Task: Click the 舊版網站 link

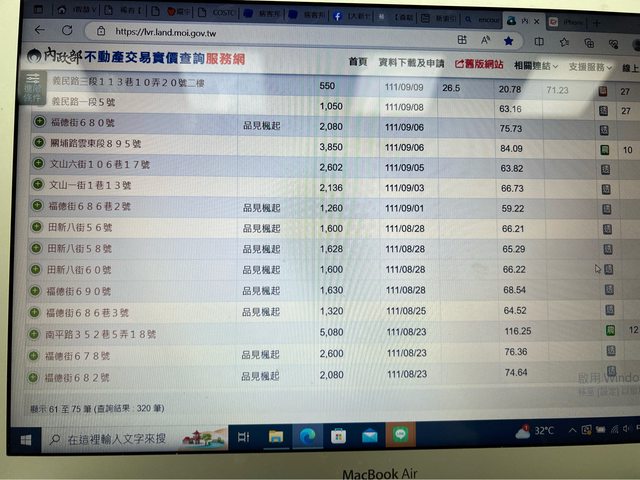Action: pos(480,63)
